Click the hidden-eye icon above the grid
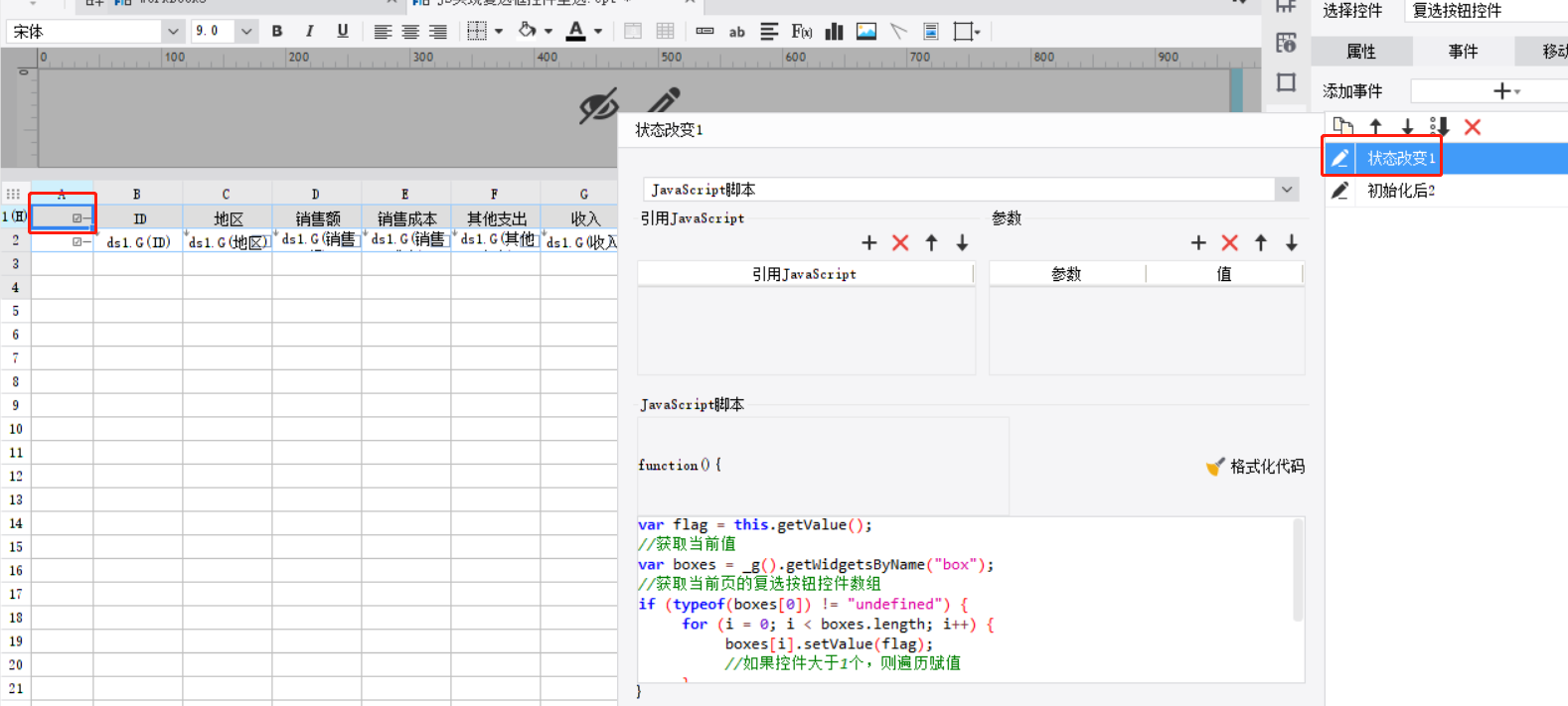The width and height of the screenshot is (1568, 706). tap(598, 105)
